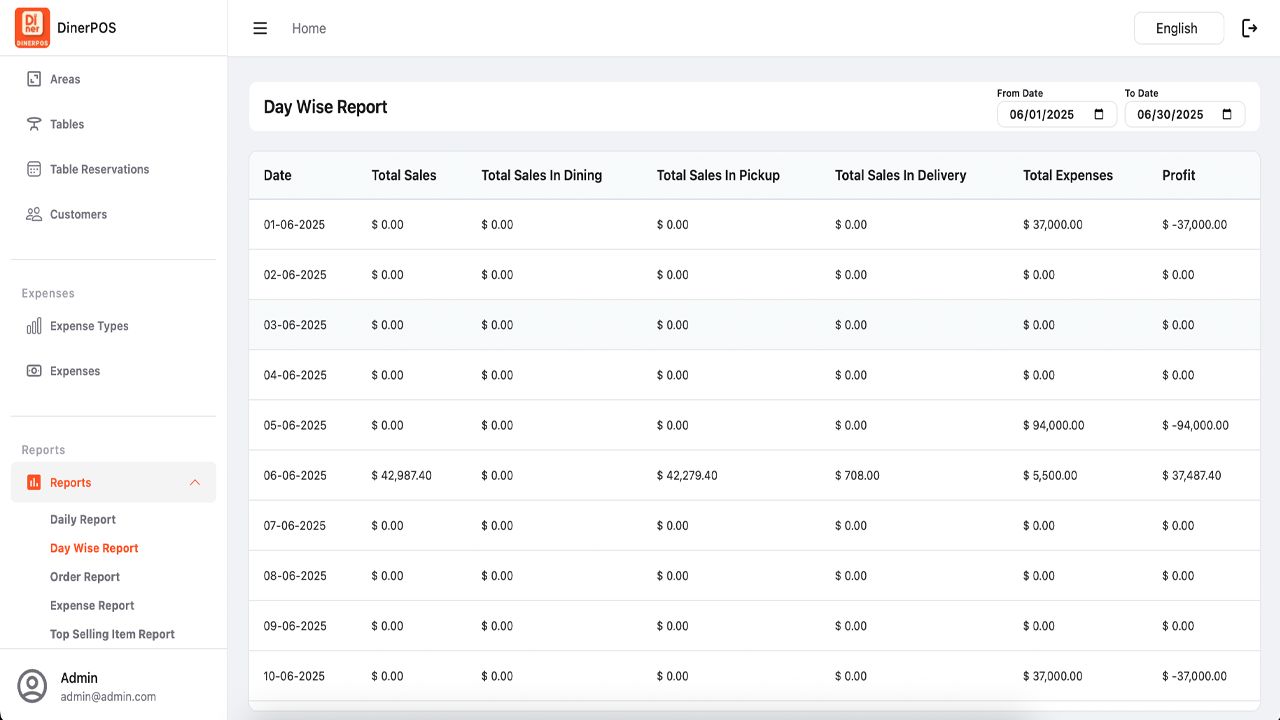Click the Expense Types chart icon
Viewport: 1280px width, 720px height.
pos(34,326)
